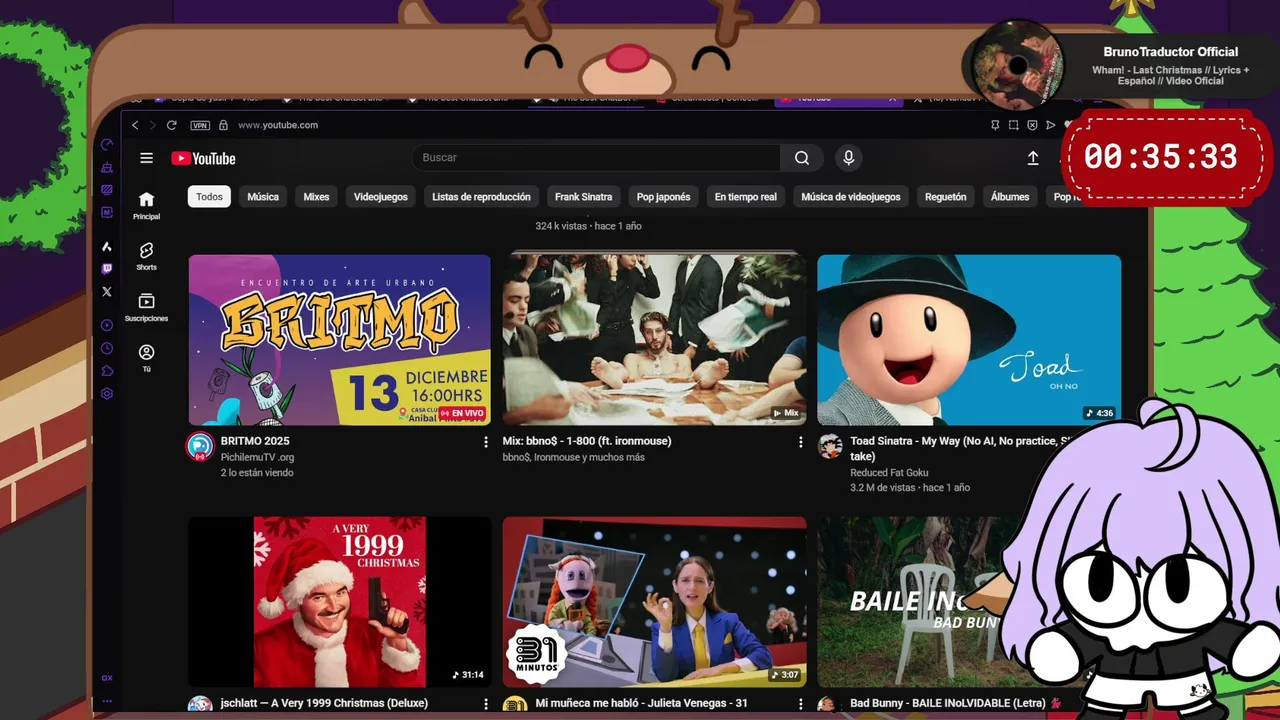Open Principal home in YouTube sidebar

tap(146, 204)
